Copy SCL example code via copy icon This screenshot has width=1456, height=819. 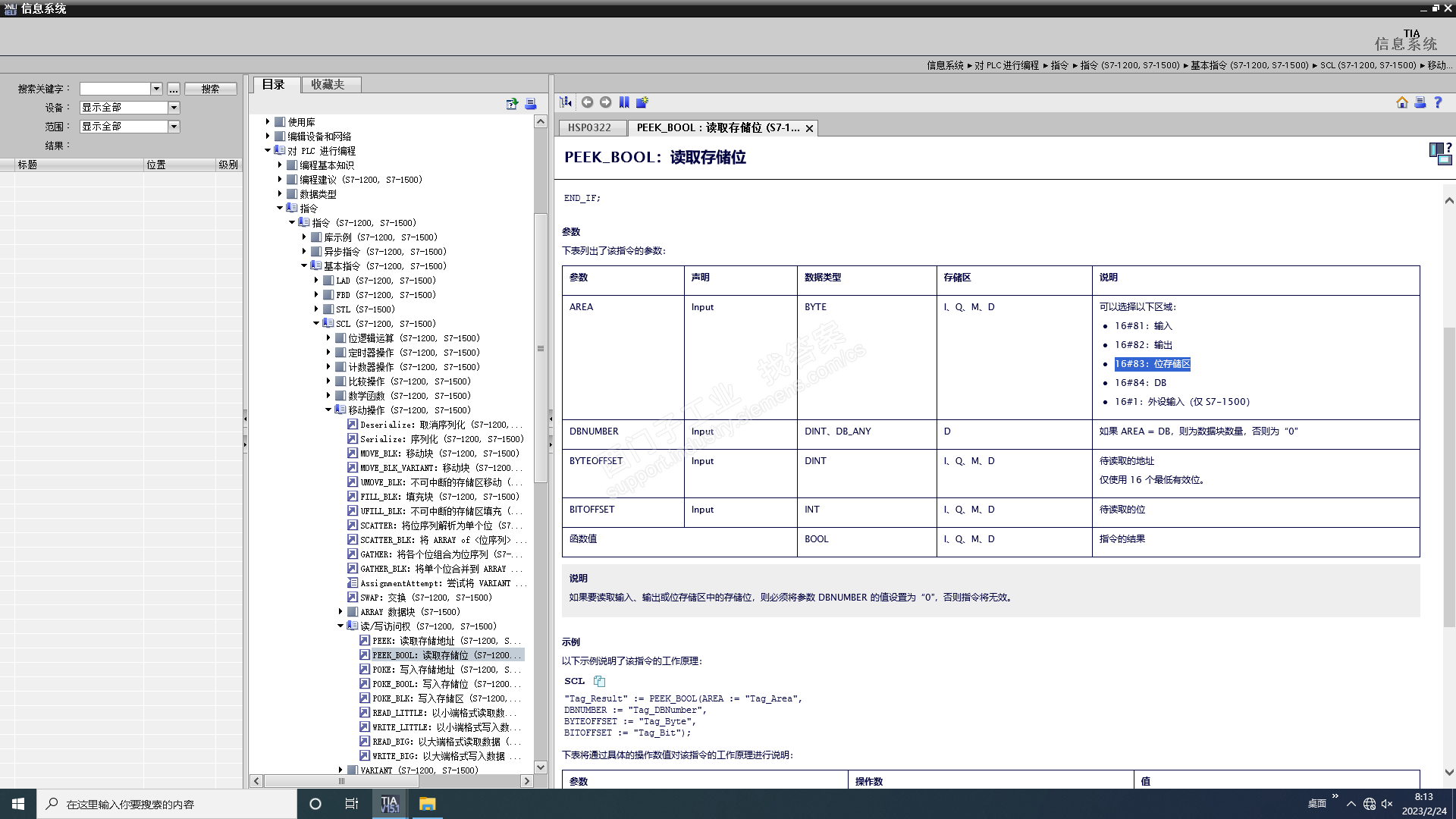point(599,681)
